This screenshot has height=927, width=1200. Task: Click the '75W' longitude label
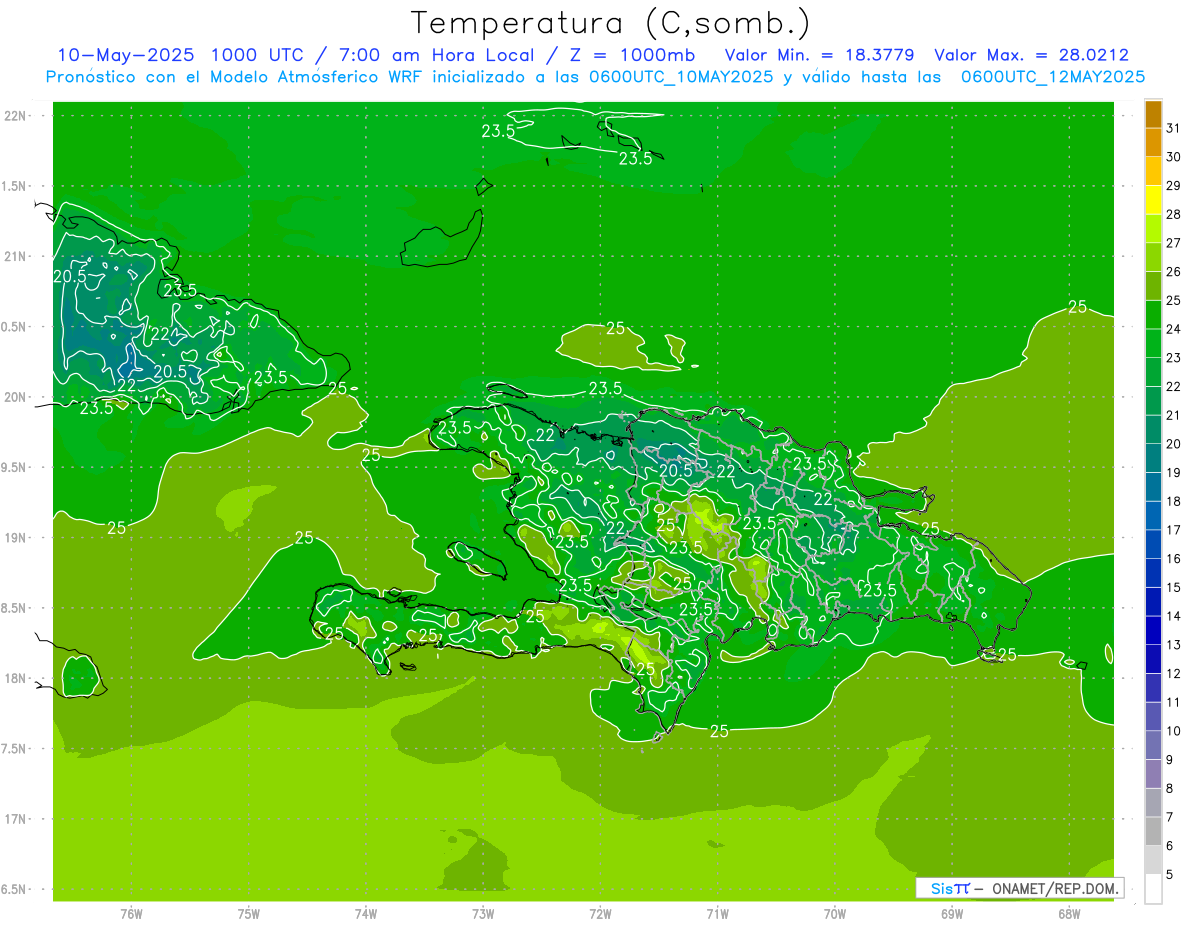click(x=249, y=913)
